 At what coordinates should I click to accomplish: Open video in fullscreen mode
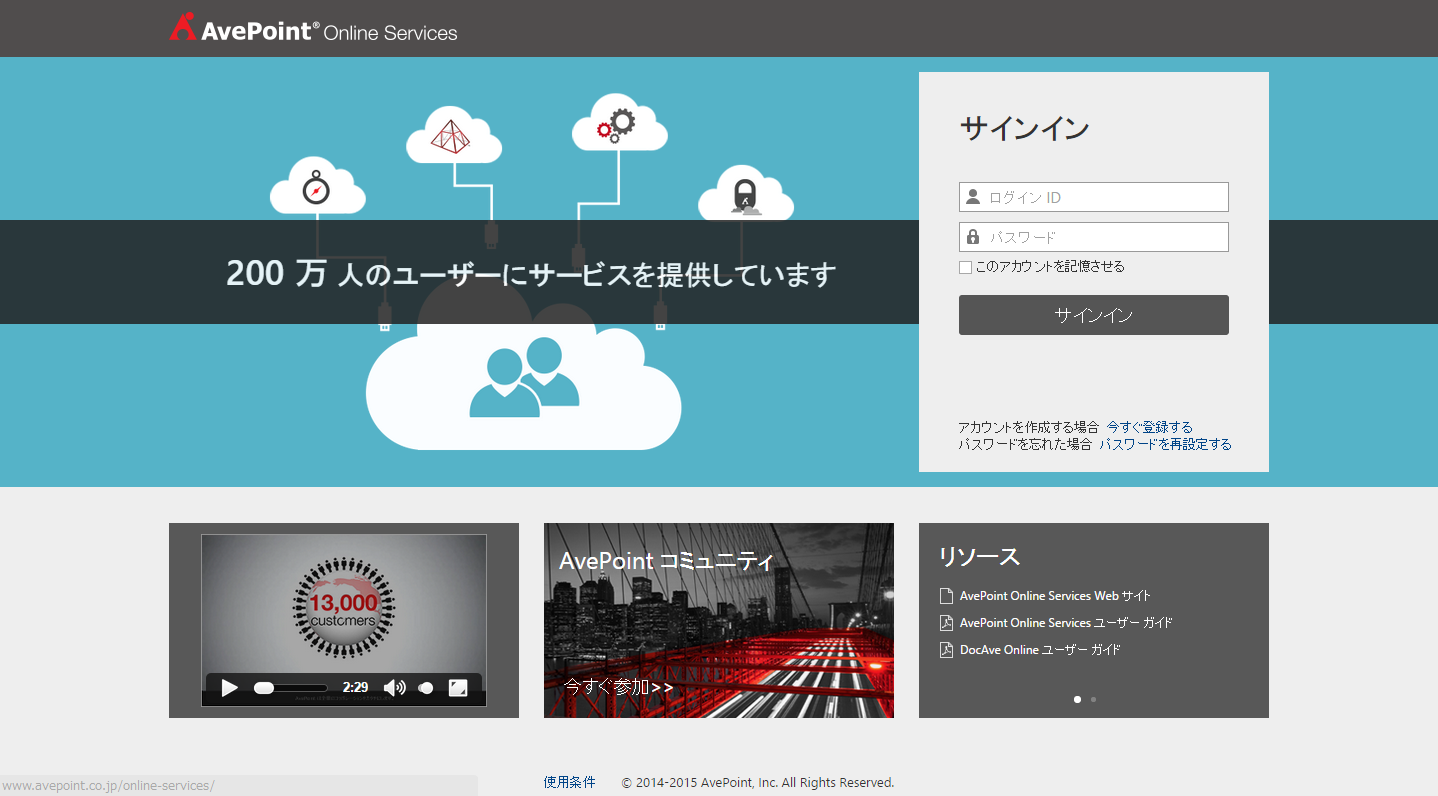coord(458,688)
